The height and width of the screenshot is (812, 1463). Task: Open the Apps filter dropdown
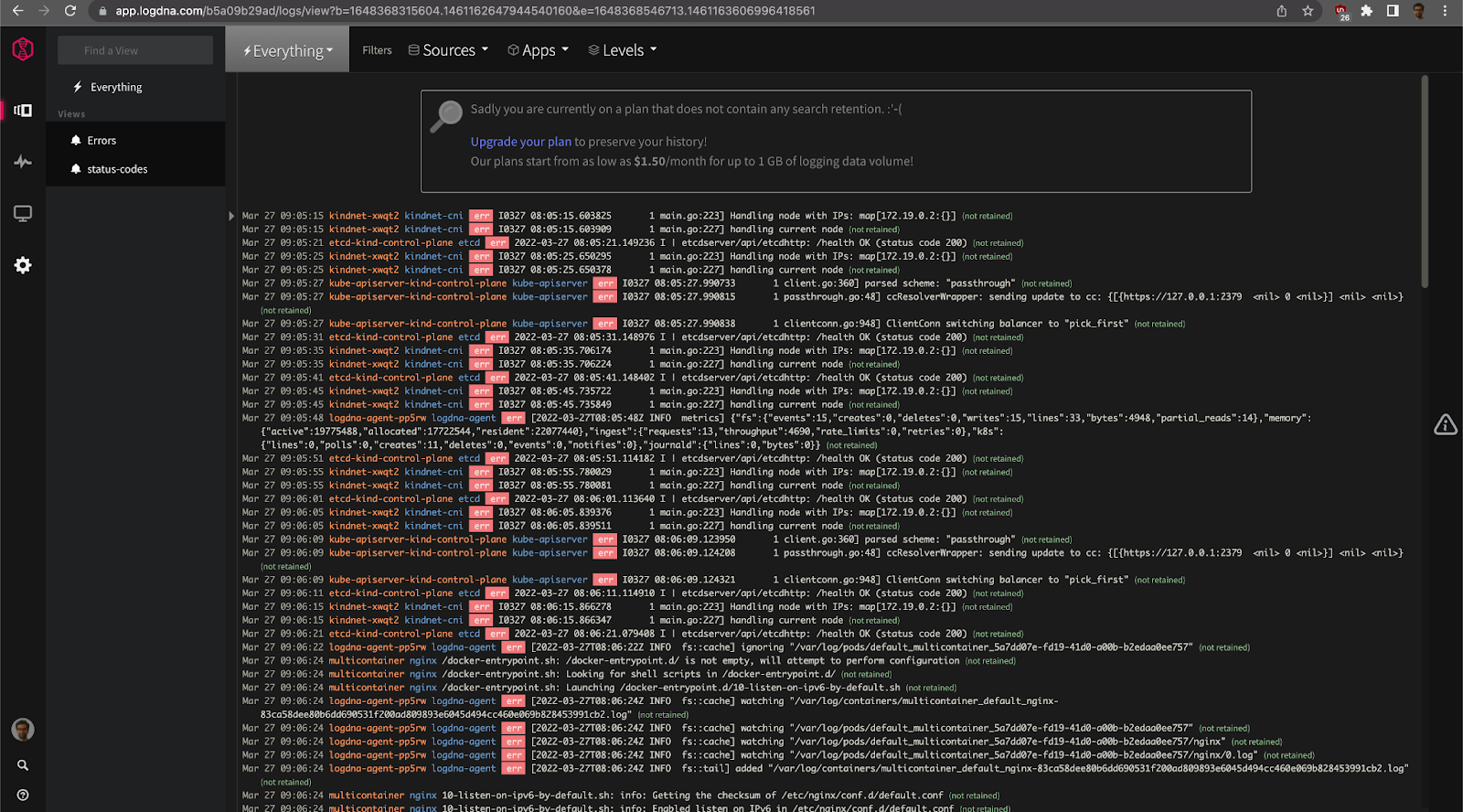pos(539,50)
